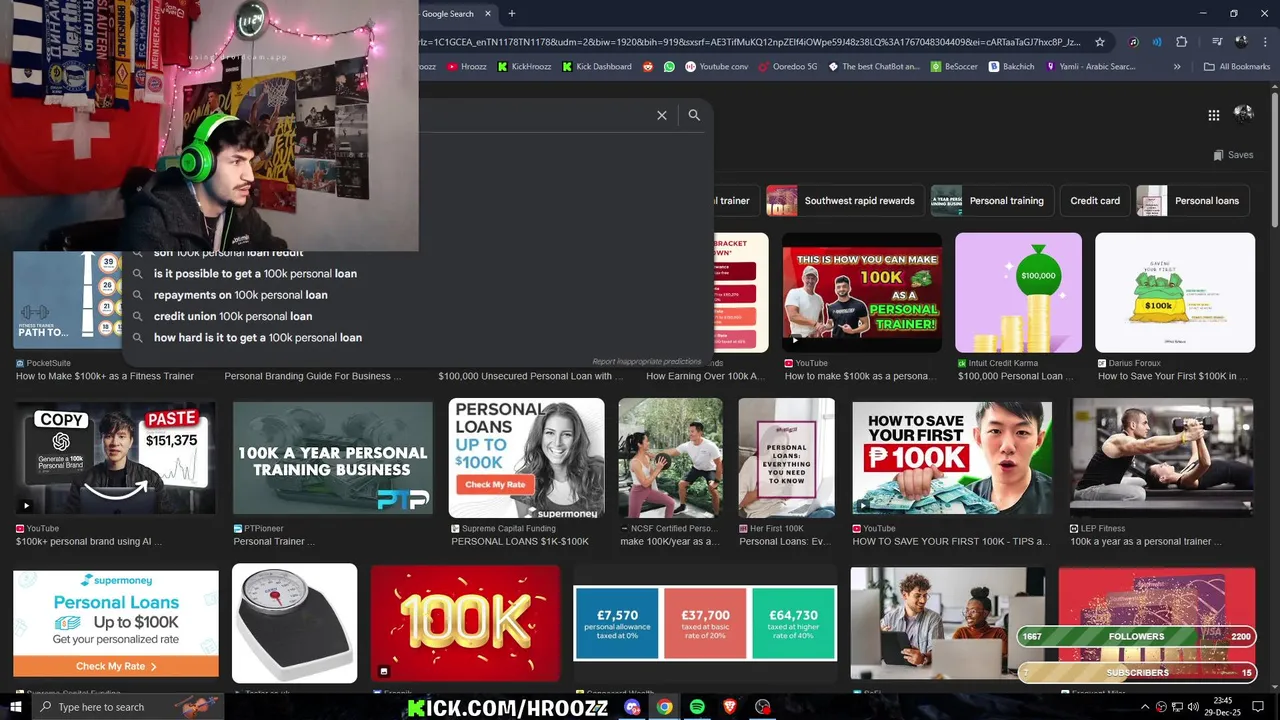This screenshot has width=1280, height=720.
Task: Open Windows Start menu
Action: pyautogui.click(x=15, y=707)
